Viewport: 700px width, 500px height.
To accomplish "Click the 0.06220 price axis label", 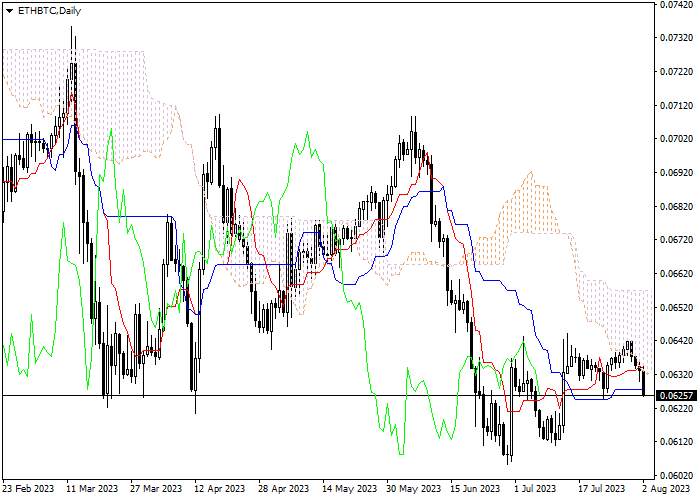I will coord(677,408).
